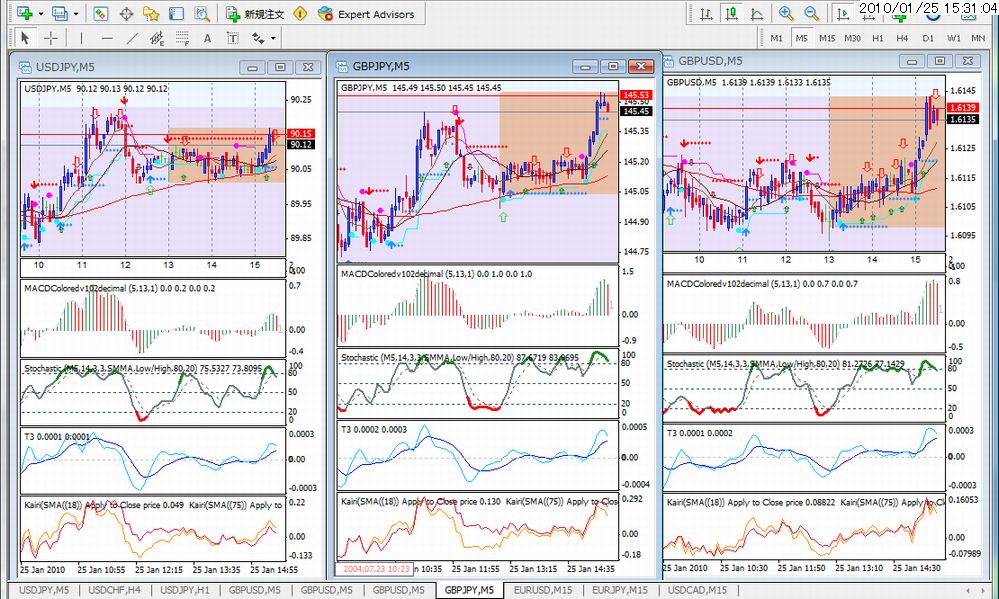Switch chart to Bar Chart mode

[707, 13]
